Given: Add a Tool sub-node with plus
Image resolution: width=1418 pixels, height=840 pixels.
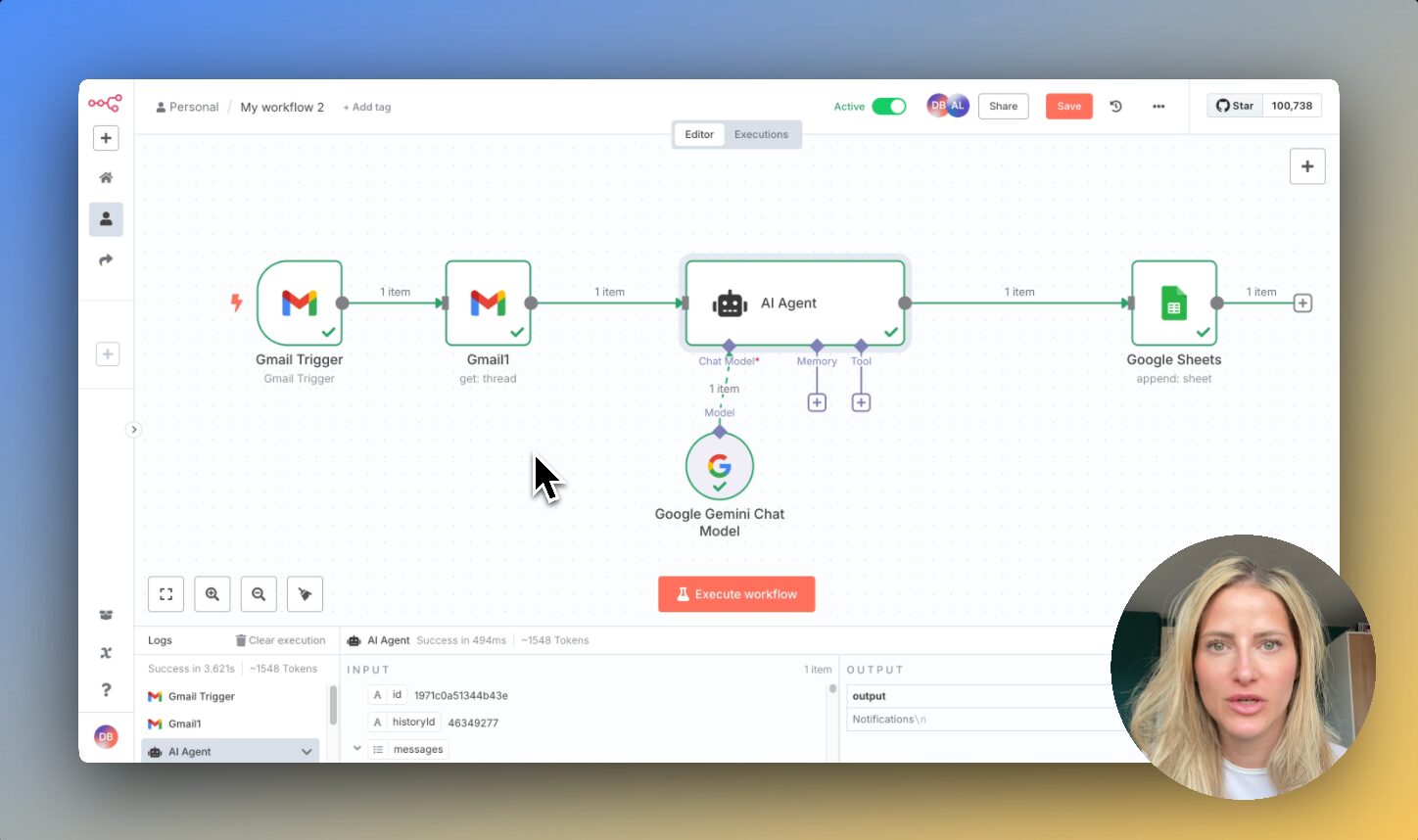Looking at the screenshot, I should [x=861, y=402].
